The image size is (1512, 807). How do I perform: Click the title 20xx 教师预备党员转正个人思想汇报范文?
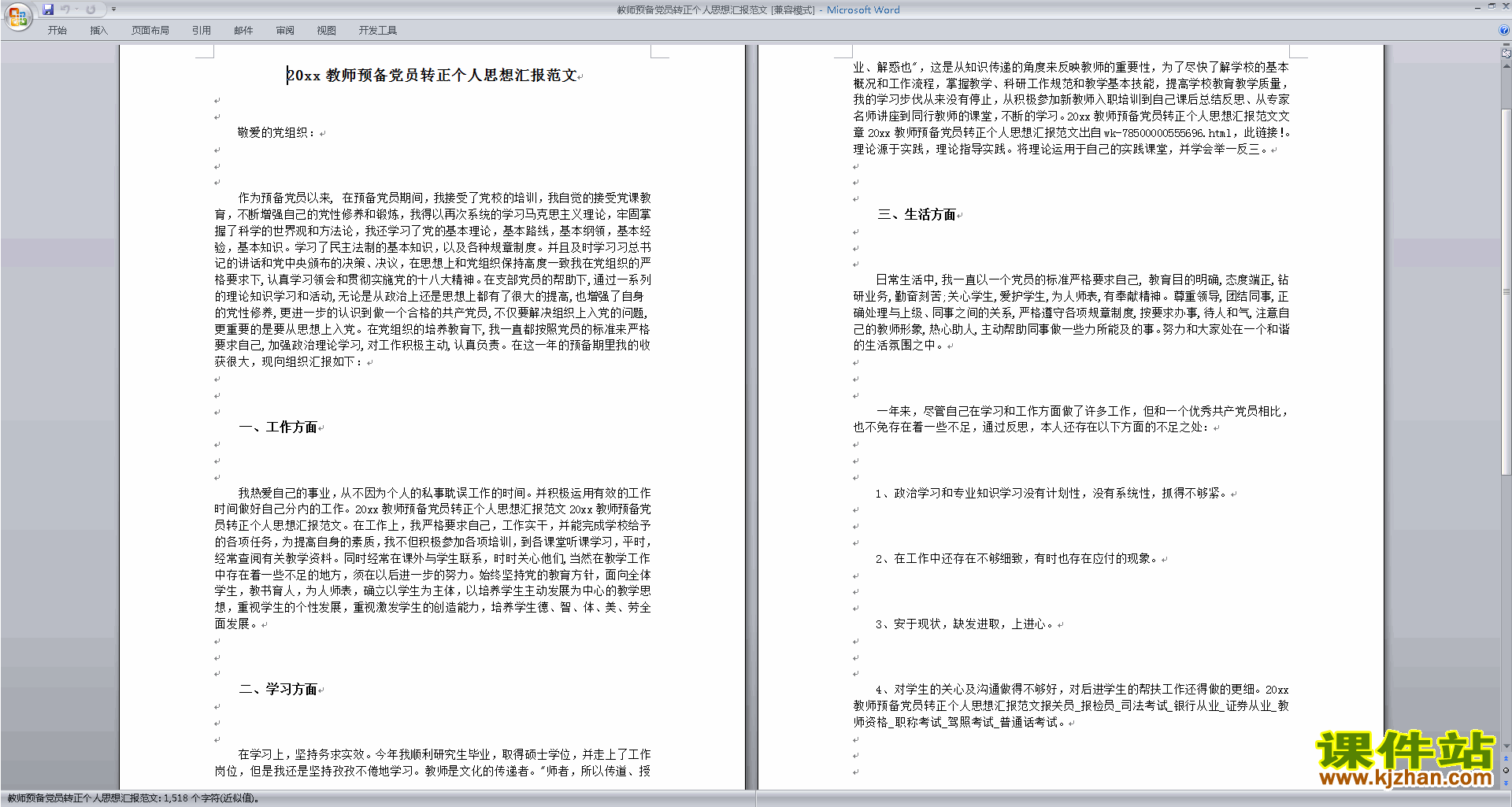click(432, 76)
